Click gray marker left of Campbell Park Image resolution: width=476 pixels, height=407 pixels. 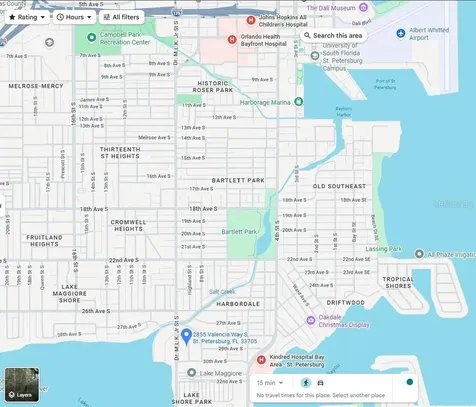[x=49, y=42]
